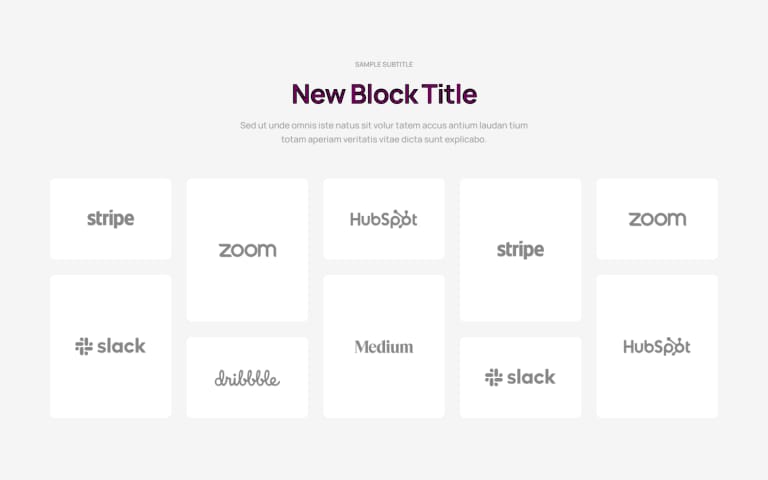The image size is (768, 480).
Task: Click the "totam aperiam veritatis" text line
Action: [384, 140]
